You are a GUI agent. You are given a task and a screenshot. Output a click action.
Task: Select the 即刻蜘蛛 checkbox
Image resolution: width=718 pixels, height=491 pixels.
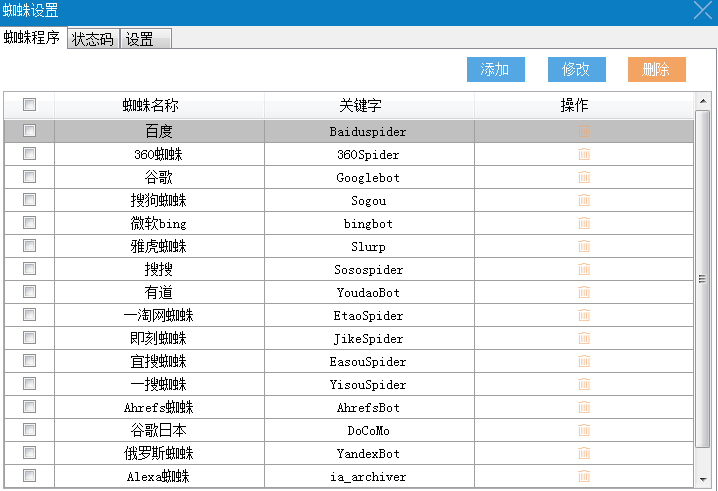[x=29, y=338]
